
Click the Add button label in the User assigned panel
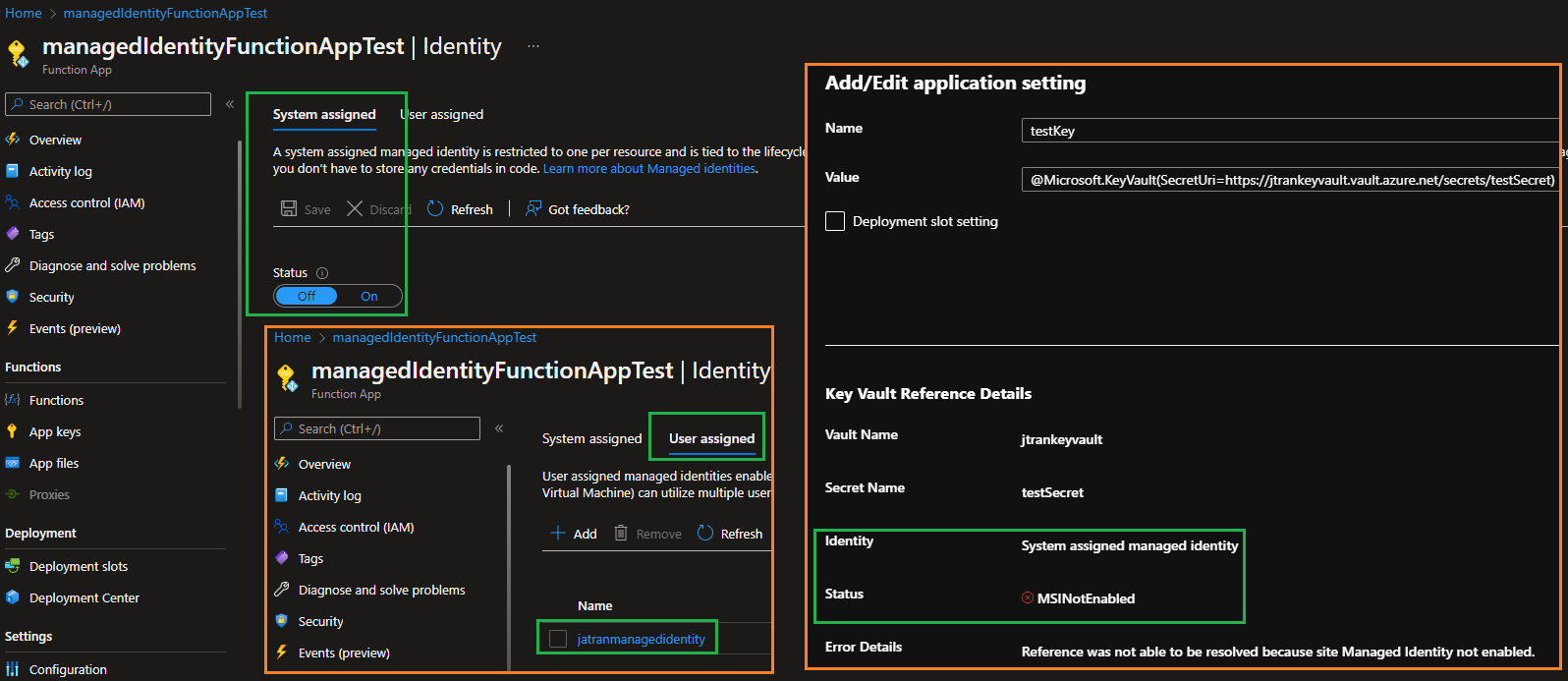[586, 534]
